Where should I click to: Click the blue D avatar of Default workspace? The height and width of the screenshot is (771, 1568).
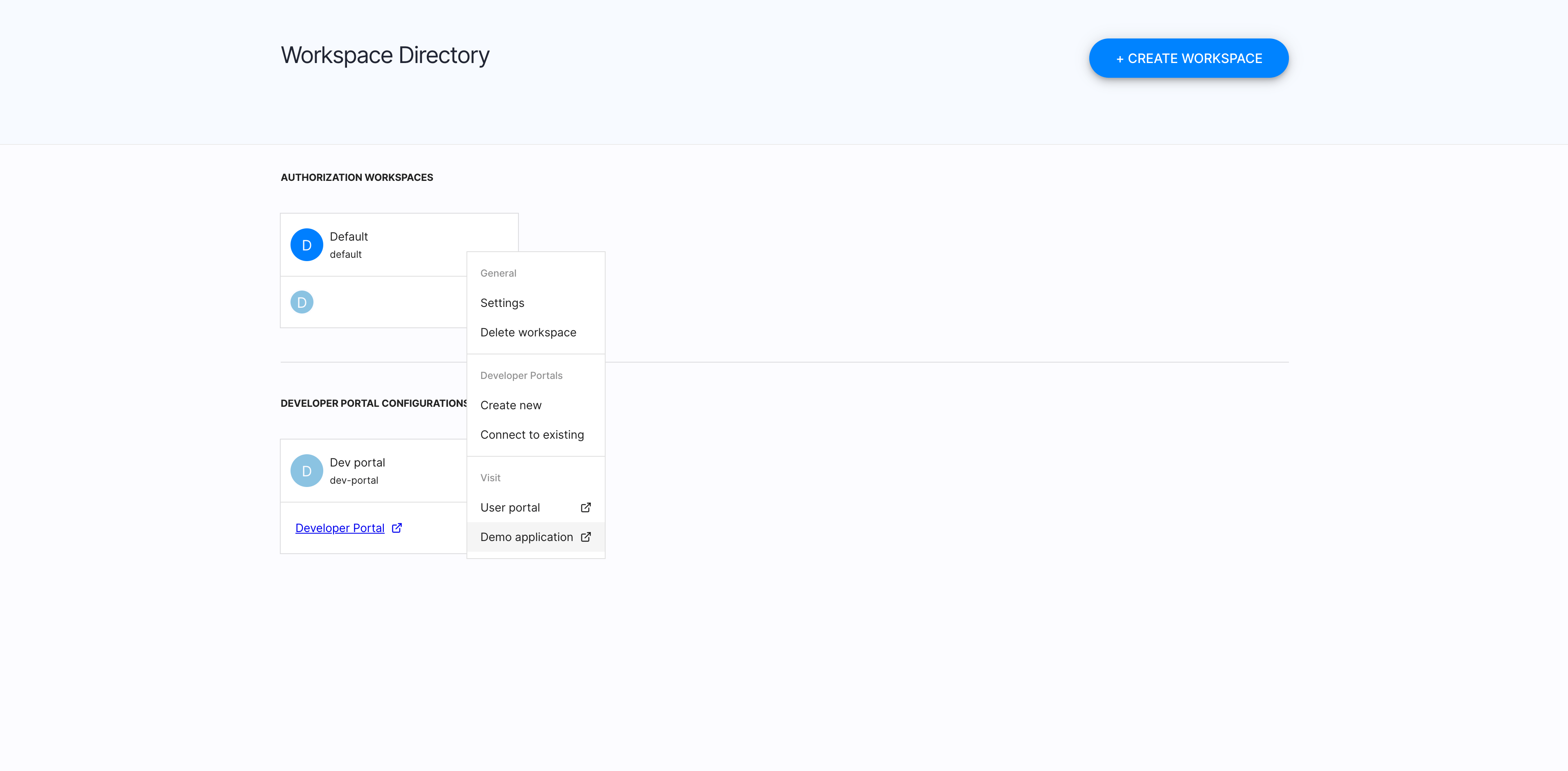(x=307, y=244)
